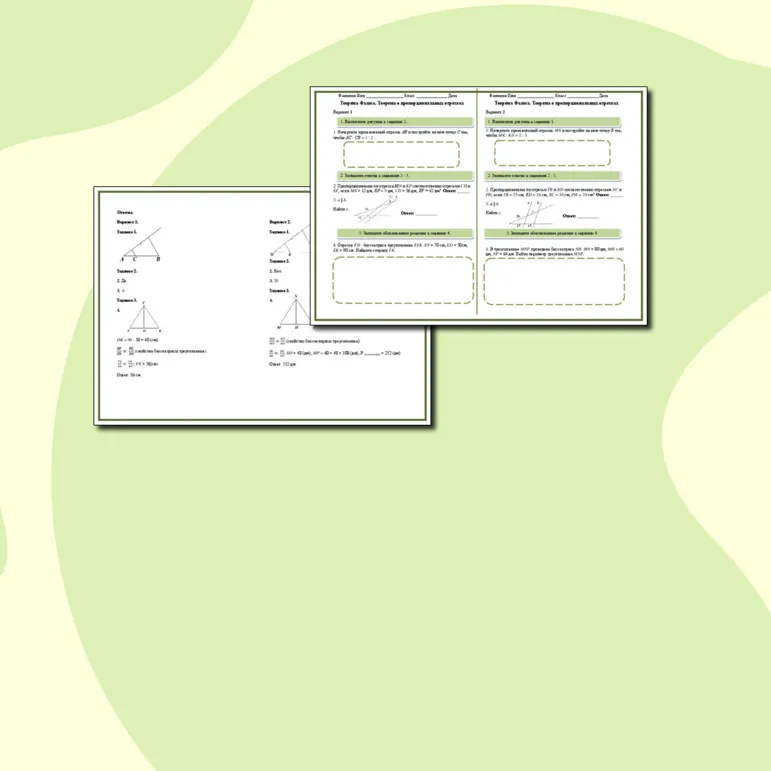Click the 'Ответы' heading on the answers page
Screen dimensions: 771x771
tap(125, 212)
